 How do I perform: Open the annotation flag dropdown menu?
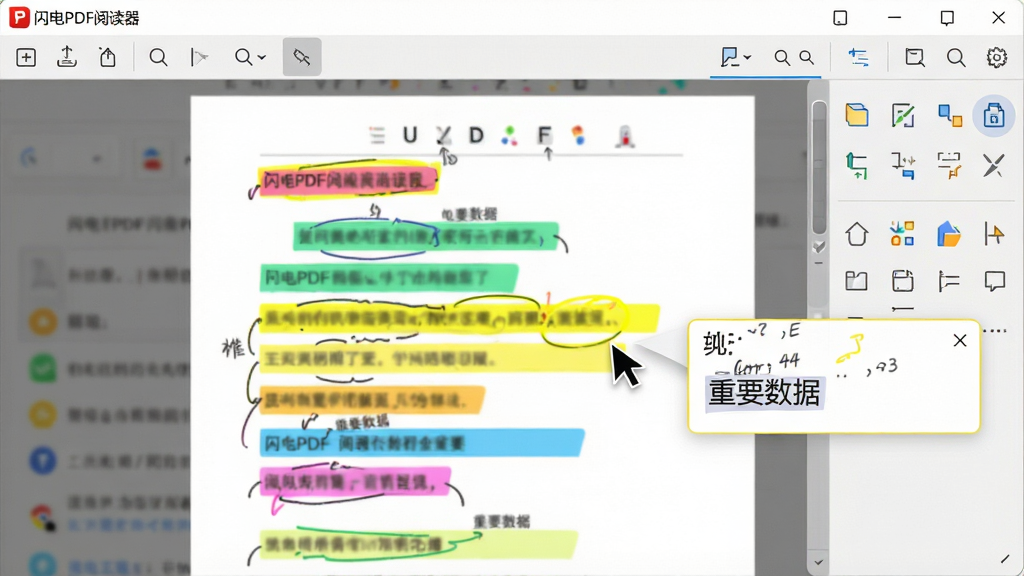735,57
